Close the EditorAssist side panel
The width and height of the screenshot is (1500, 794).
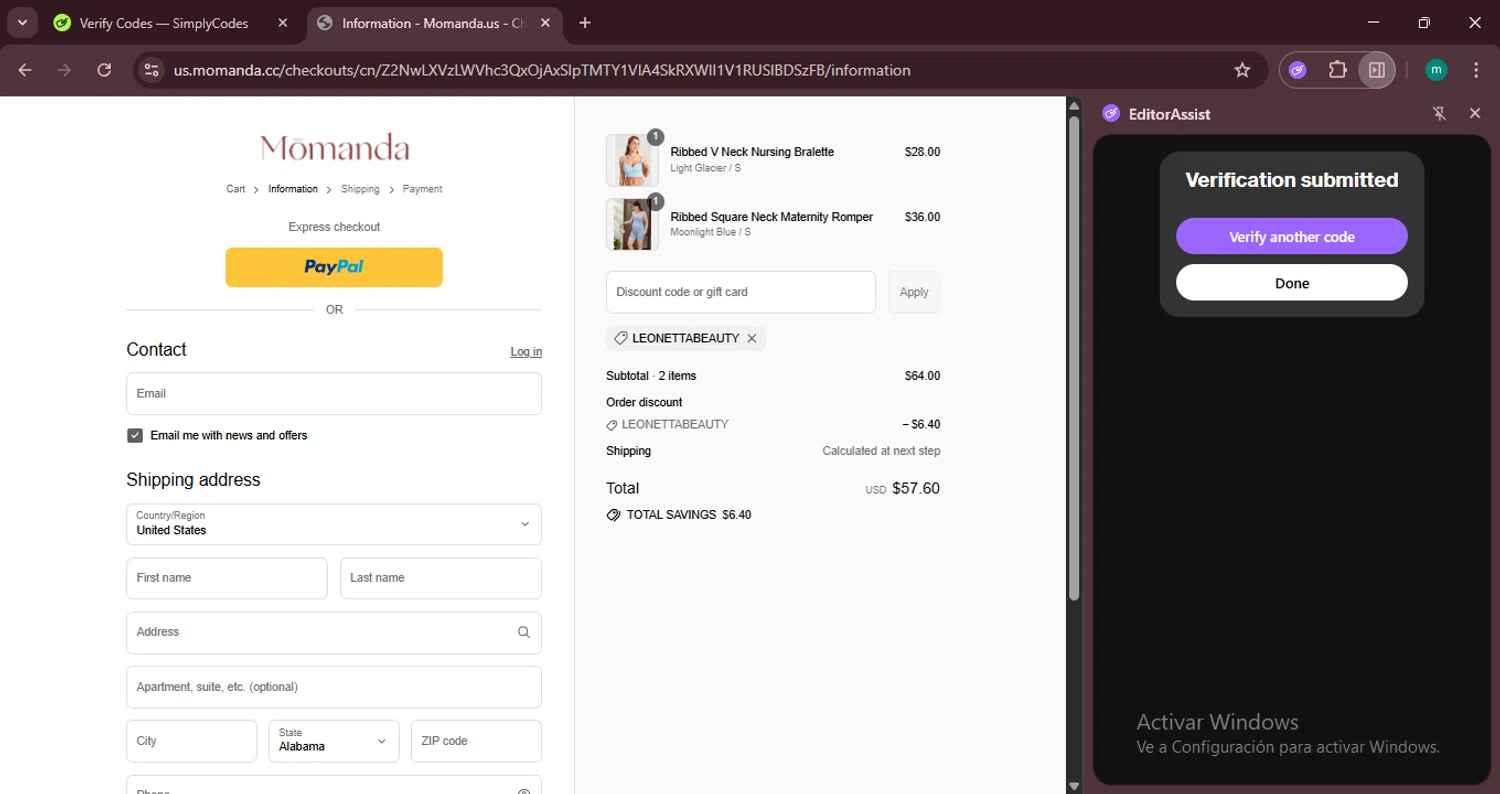click(x=1475, y=114)
